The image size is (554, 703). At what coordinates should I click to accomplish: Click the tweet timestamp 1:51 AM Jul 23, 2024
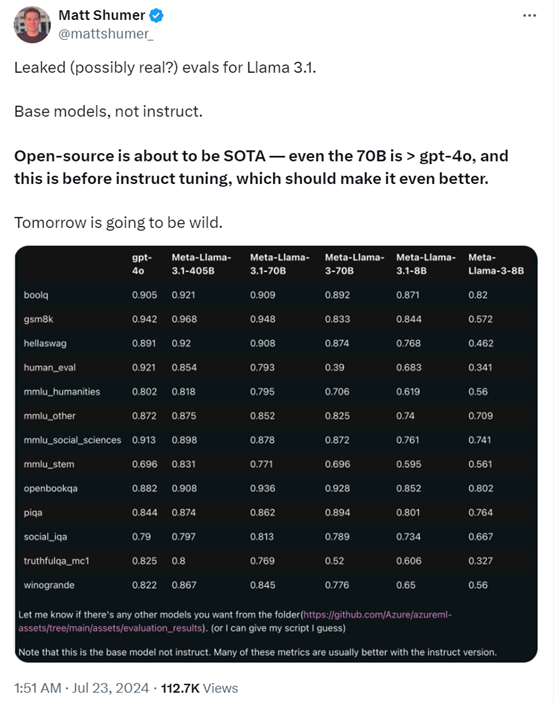(82, 688)
